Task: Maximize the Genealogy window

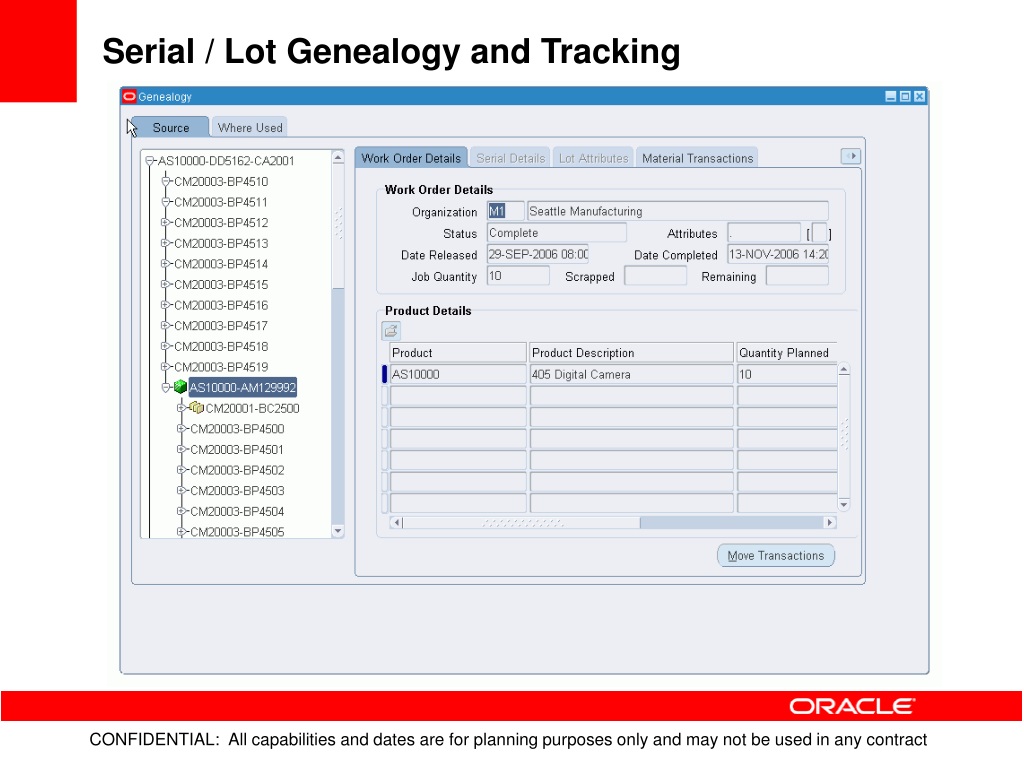Action: click(904, 97)
